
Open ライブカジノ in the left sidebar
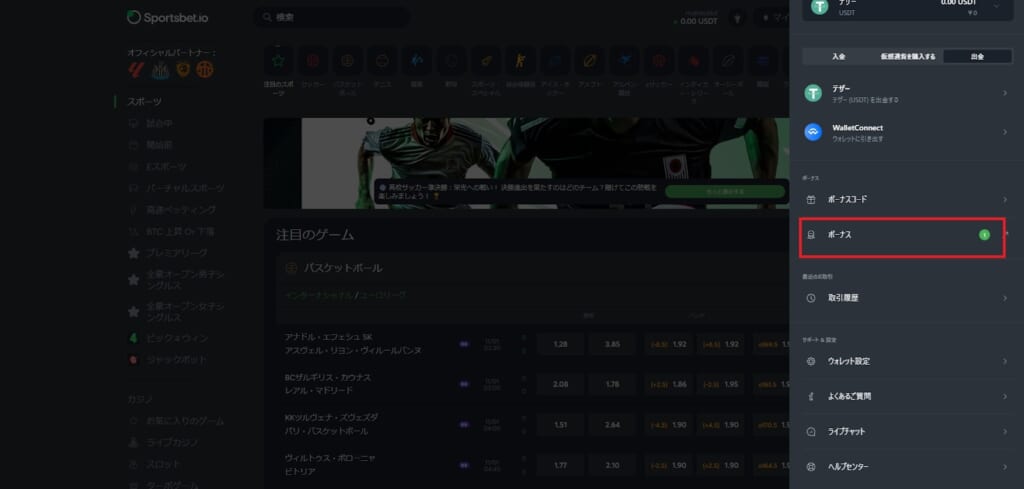[170, 443]
